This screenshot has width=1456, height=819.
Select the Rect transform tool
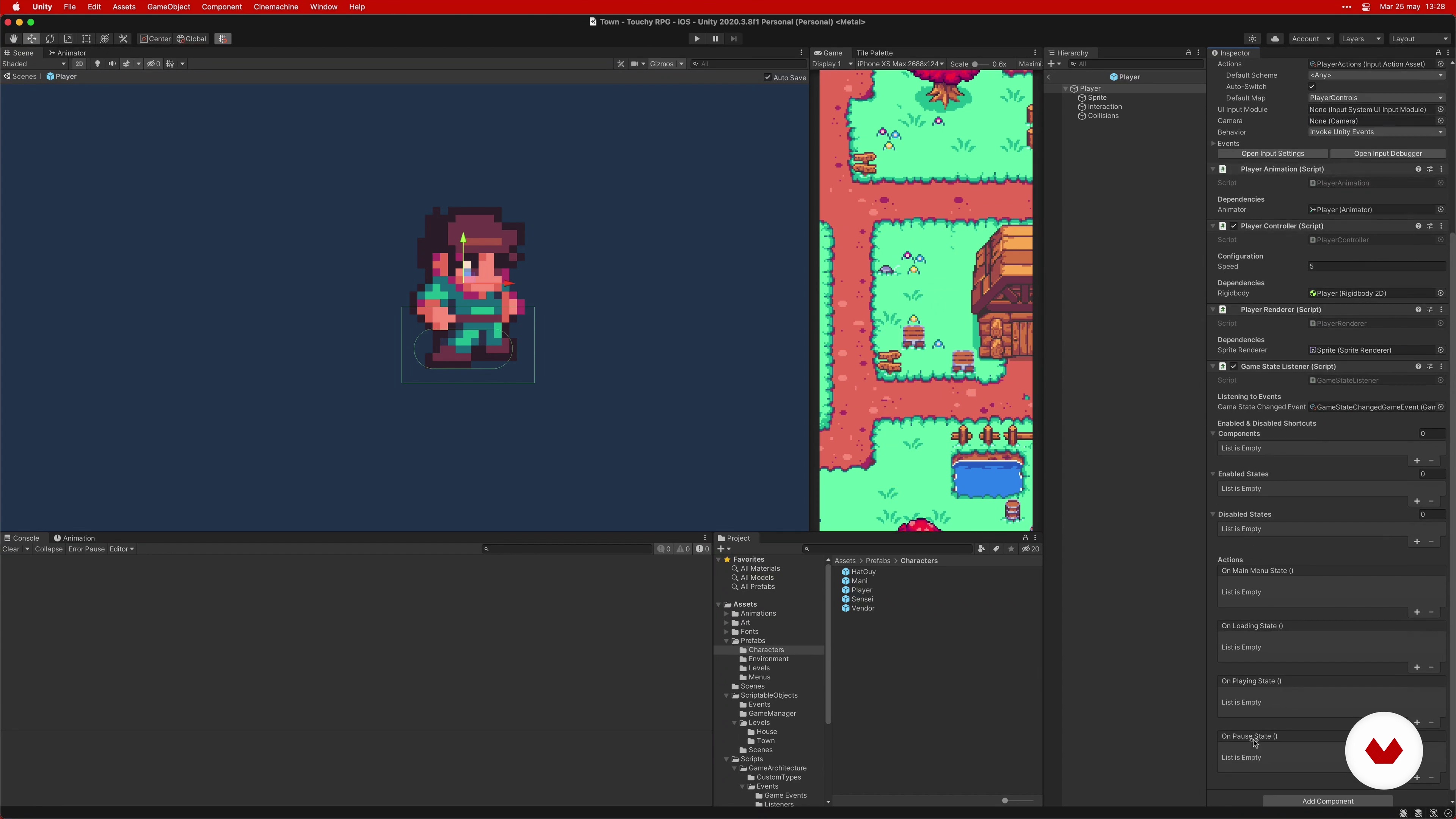coord(86,39)
